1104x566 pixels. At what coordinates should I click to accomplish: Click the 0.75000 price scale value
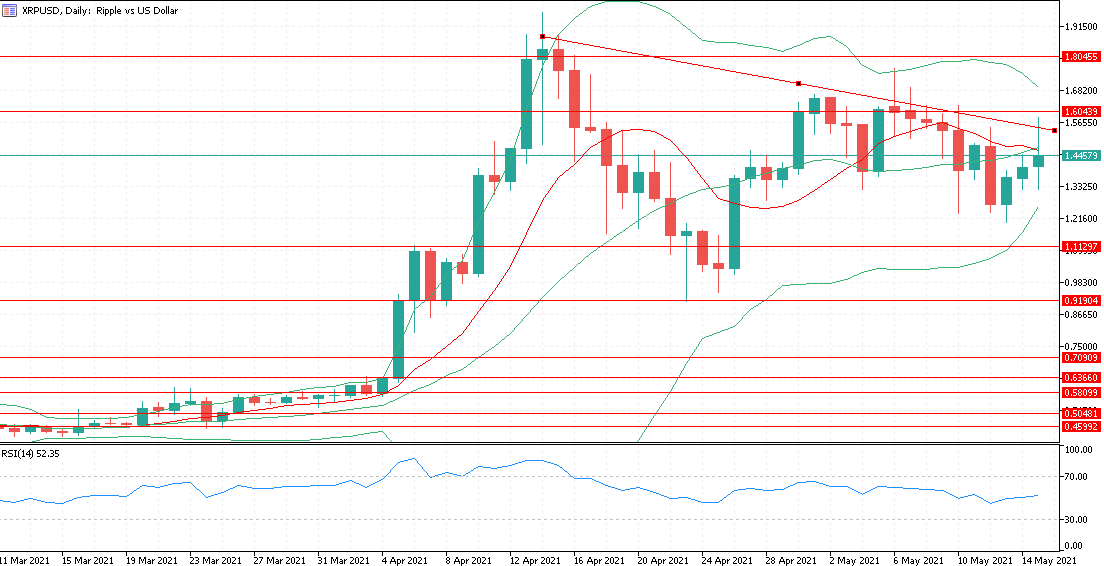click(1083, 347)
